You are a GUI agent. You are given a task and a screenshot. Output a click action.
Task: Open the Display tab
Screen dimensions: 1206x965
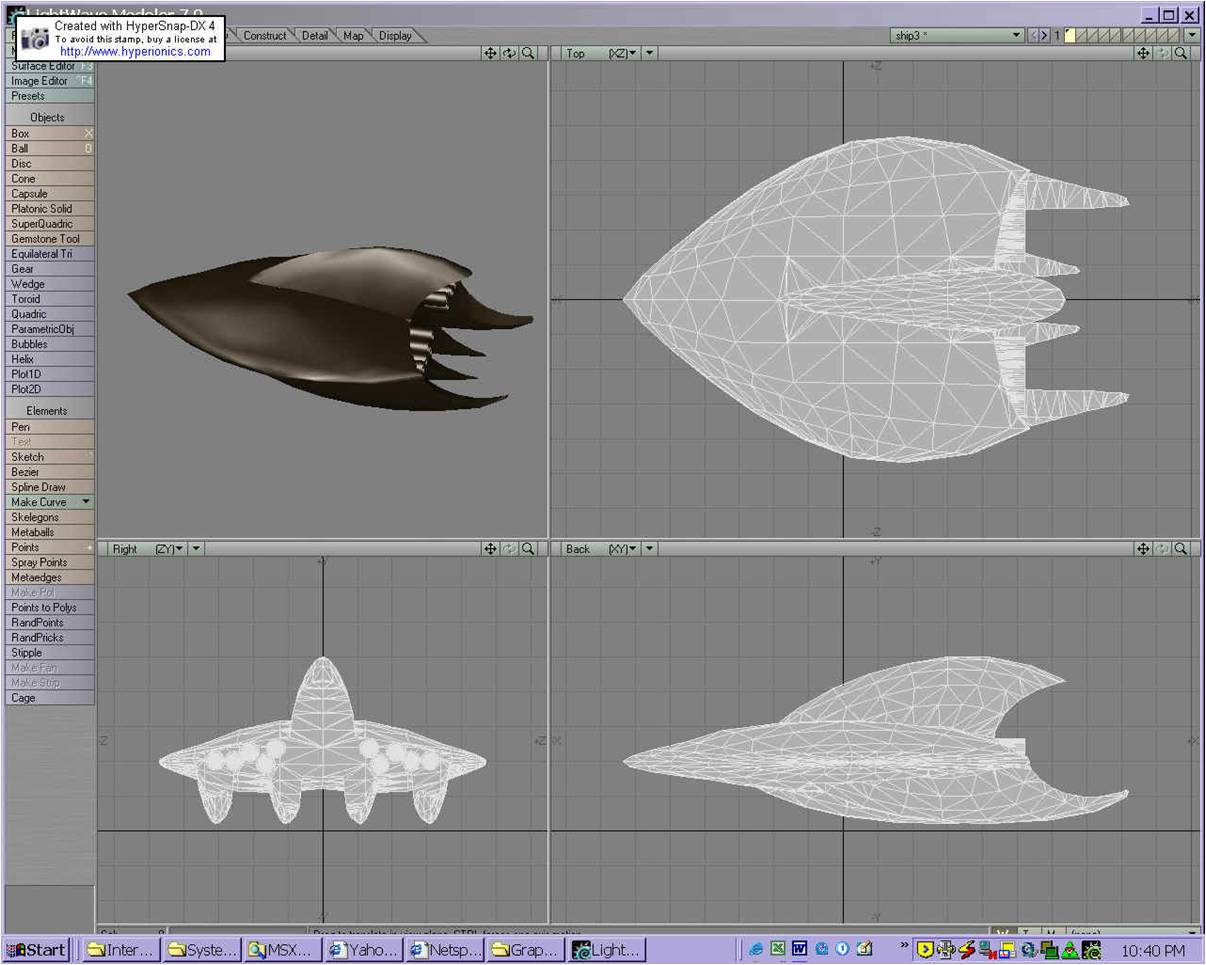coord(395,35)
